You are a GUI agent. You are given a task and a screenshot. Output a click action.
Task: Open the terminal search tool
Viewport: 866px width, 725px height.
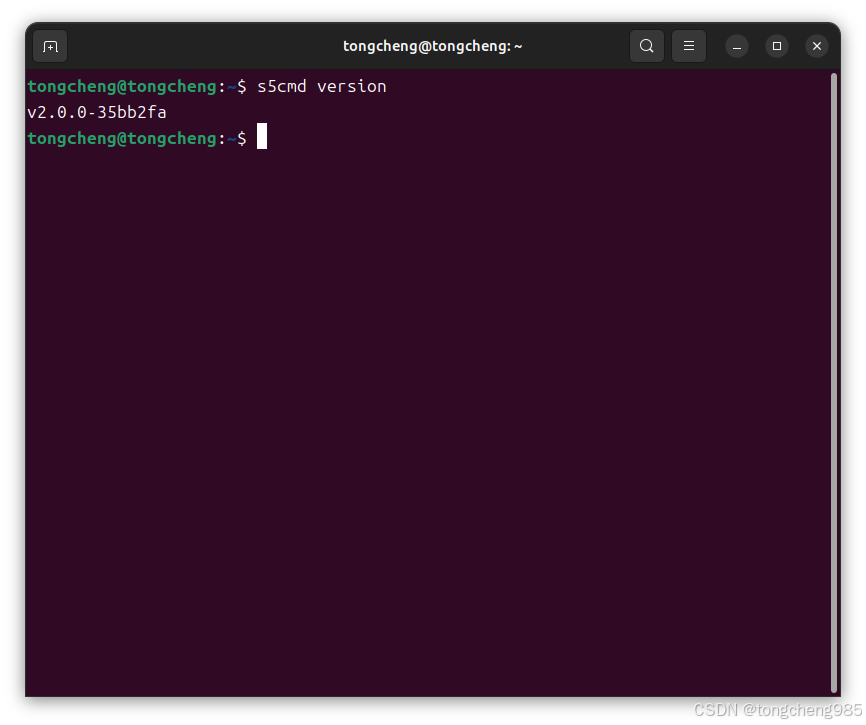pyautogui.click(x=647, y=46)
